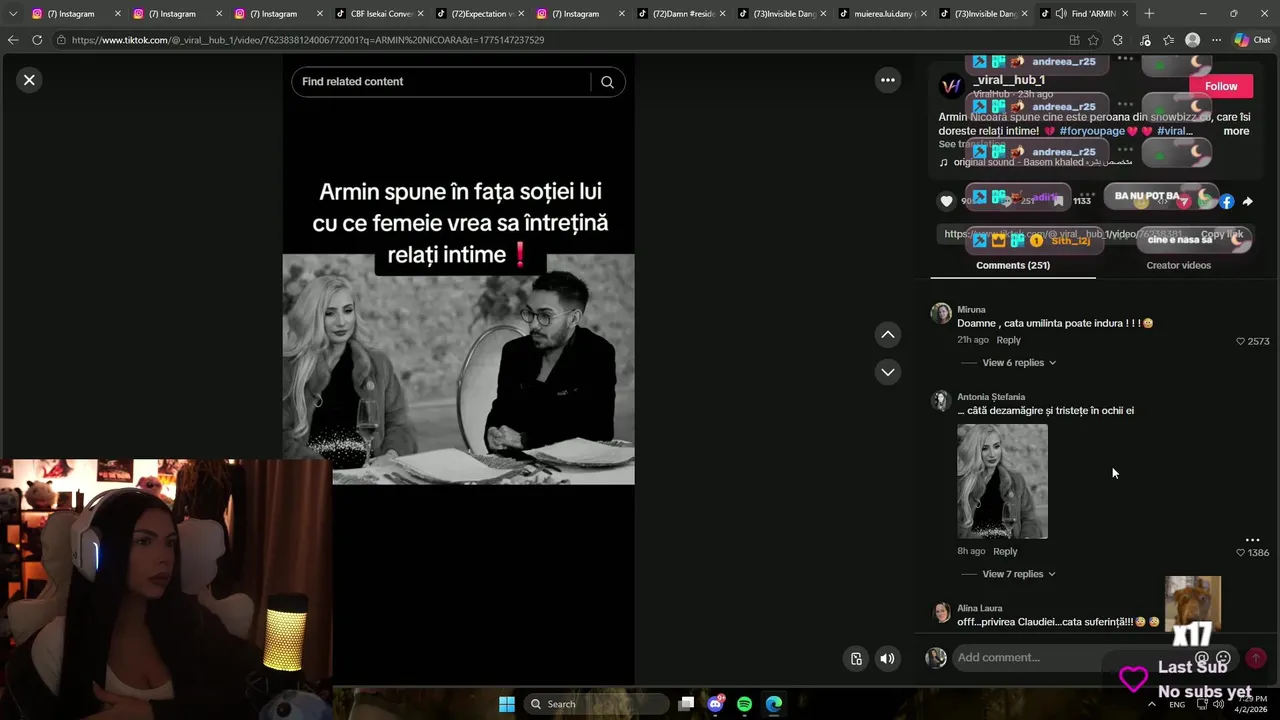Open browser settings and more menu
1280x720 pixels.
click(1216, 40)
